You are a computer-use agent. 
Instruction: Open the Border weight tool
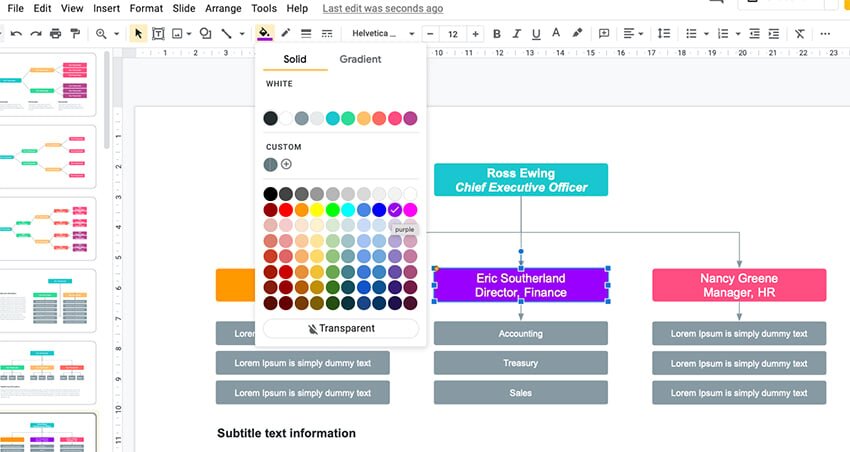pyautogui.click(x=306, y=34)
